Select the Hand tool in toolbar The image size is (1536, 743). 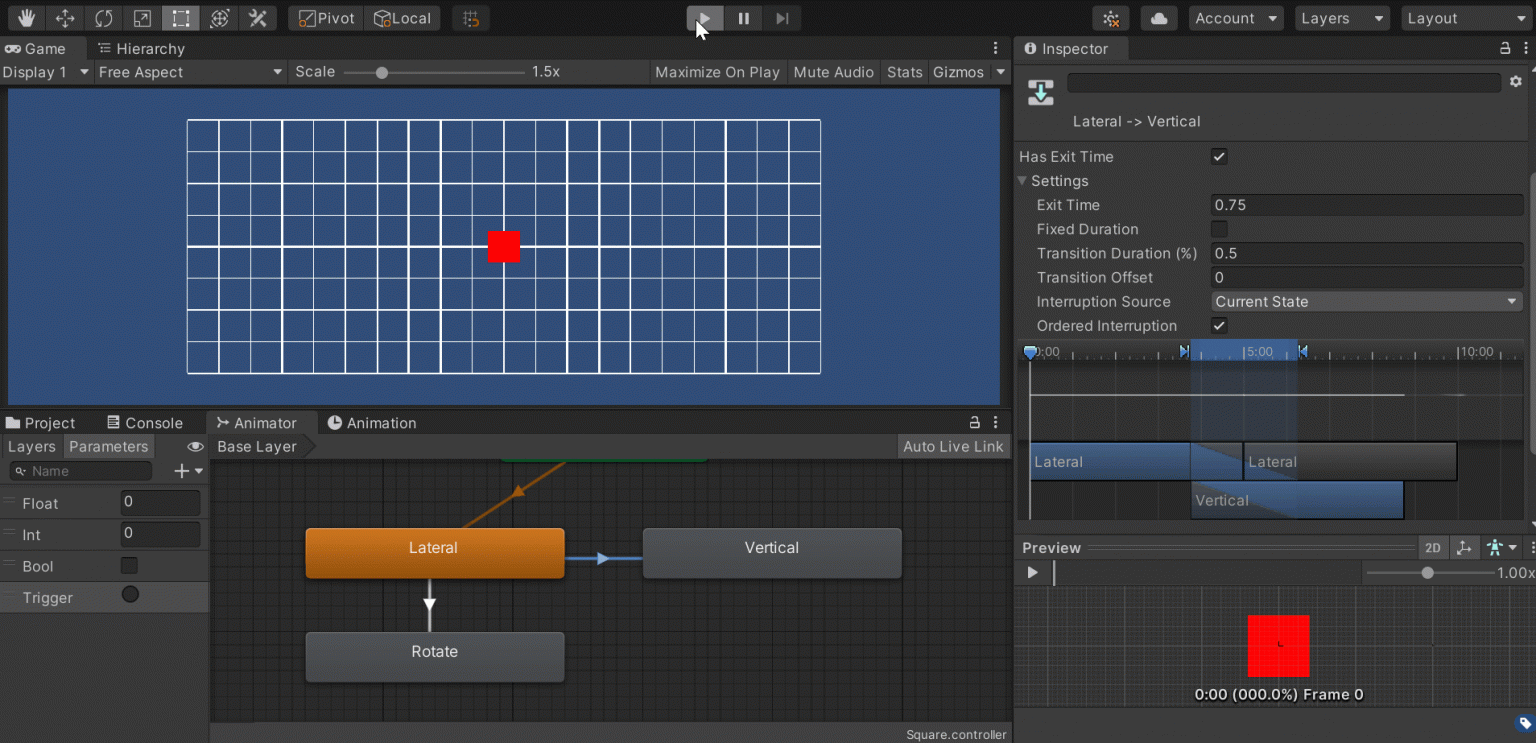(x=26, y=18)
